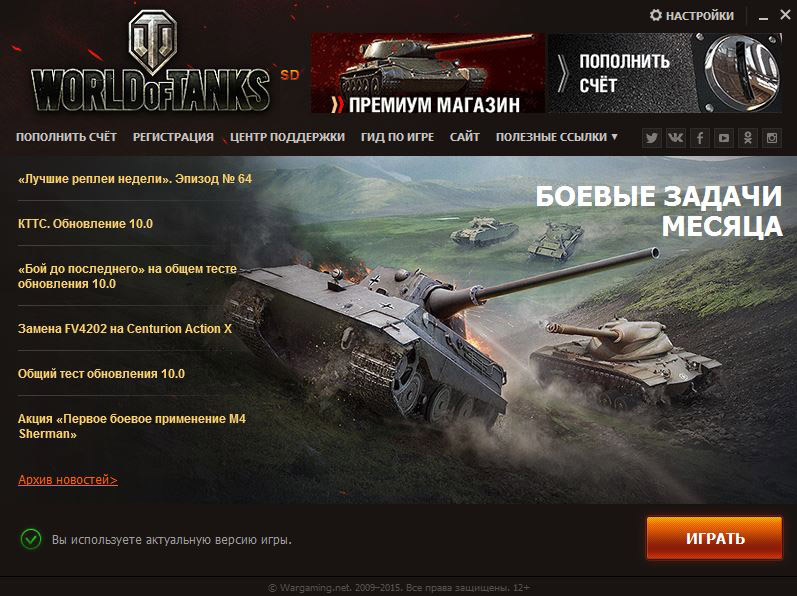The width and height of the screenshot is (797, 596).
Task: Open the РЕГИСТРАЦИЯ menu item
Action: point(173,137)
